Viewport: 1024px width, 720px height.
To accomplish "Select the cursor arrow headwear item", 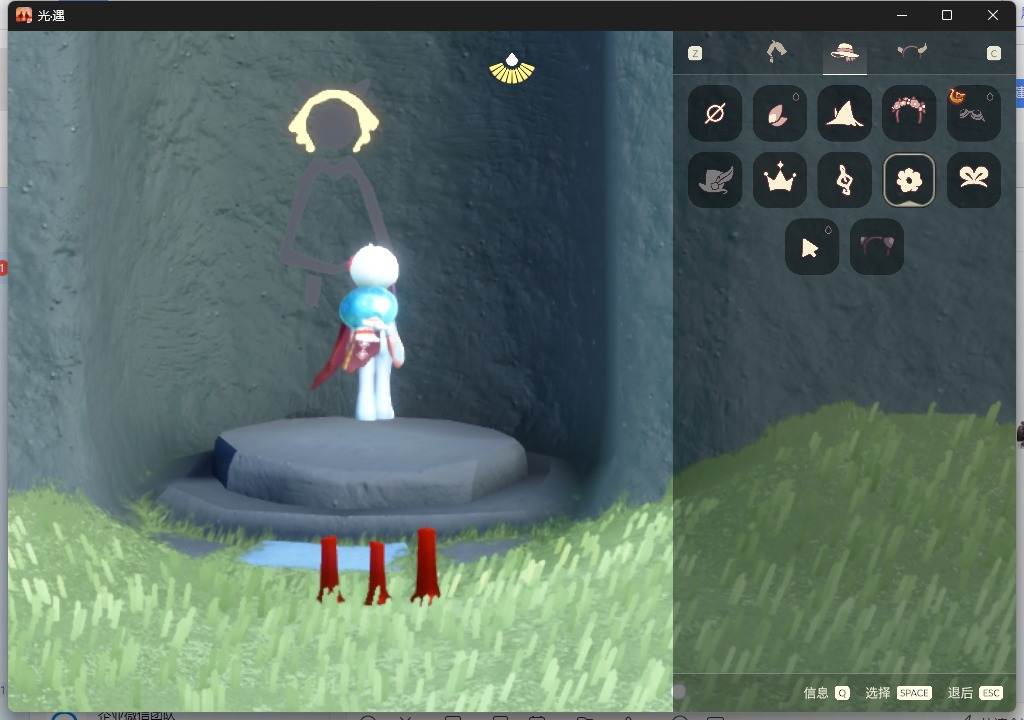I will click(812, 246).
